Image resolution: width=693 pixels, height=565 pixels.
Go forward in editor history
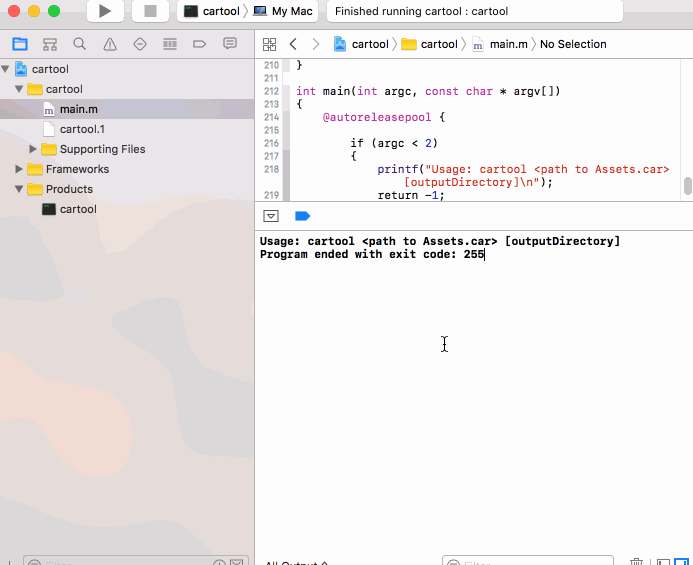316,44
